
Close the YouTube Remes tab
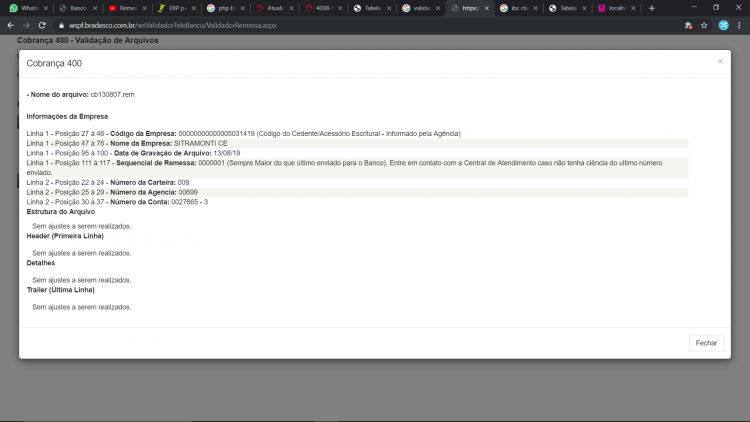[144, 8]
